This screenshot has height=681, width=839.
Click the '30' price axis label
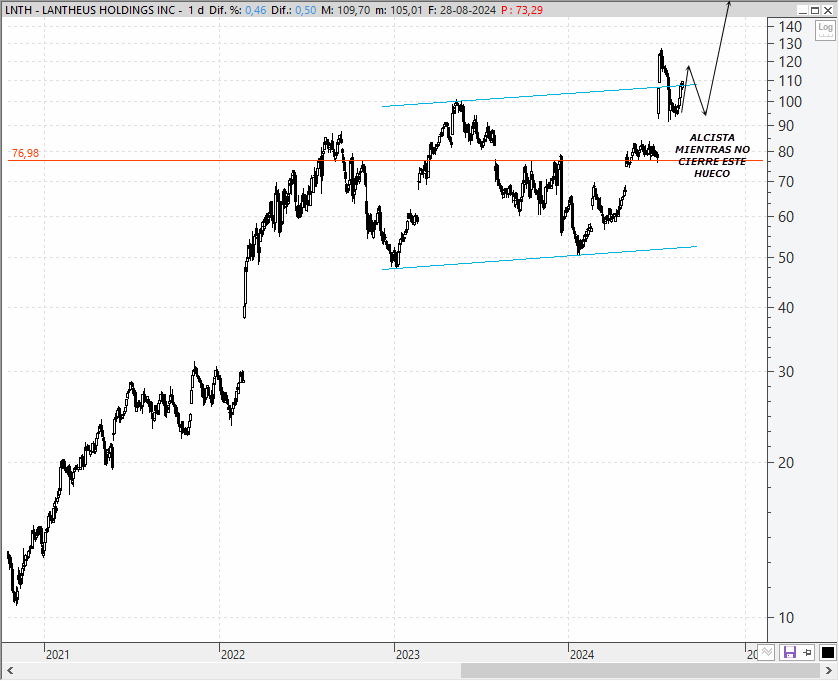coord(786,371)
